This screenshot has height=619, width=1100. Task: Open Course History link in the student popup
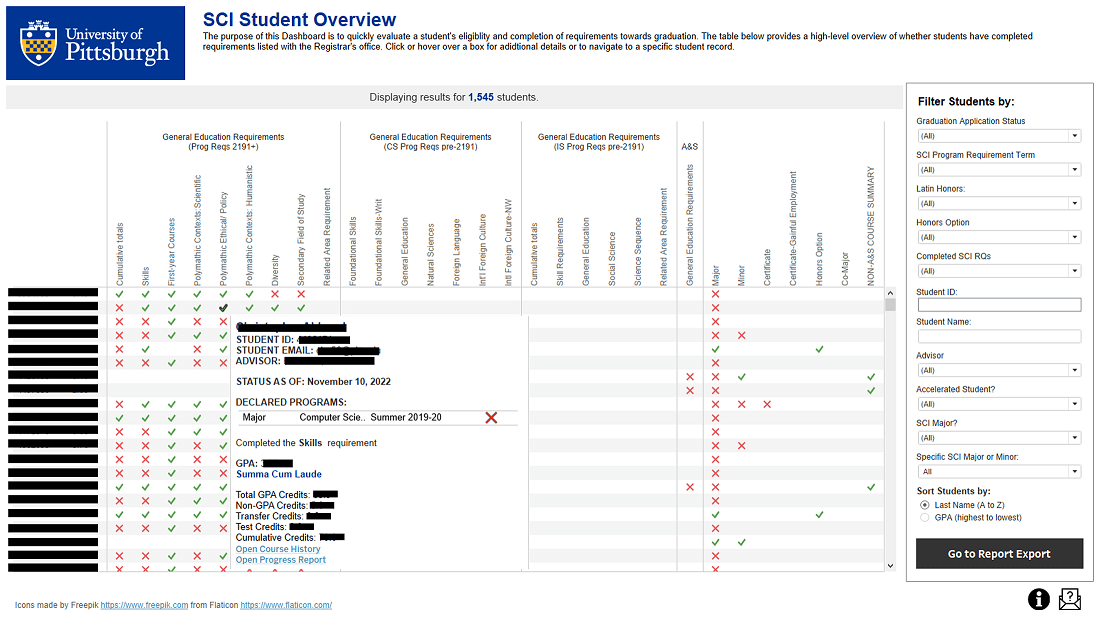[x=277, y=548]
